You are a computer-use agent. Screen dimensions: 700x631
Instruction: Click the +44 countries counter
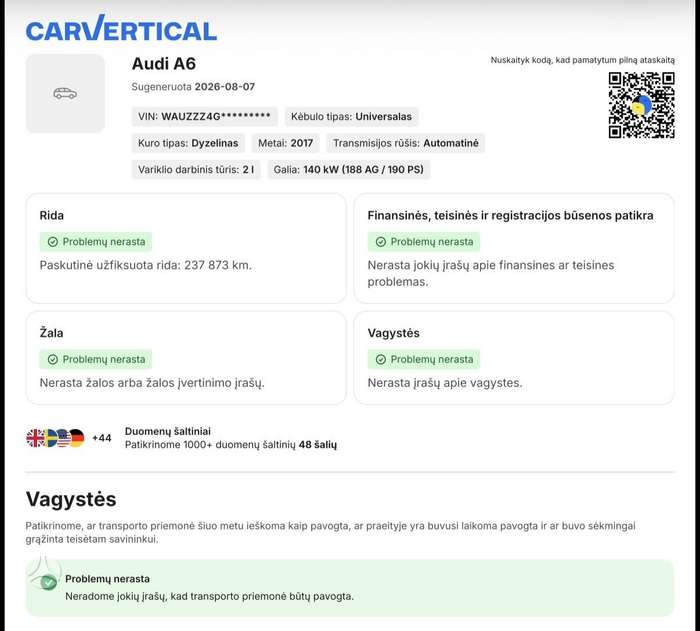point(102,438)
